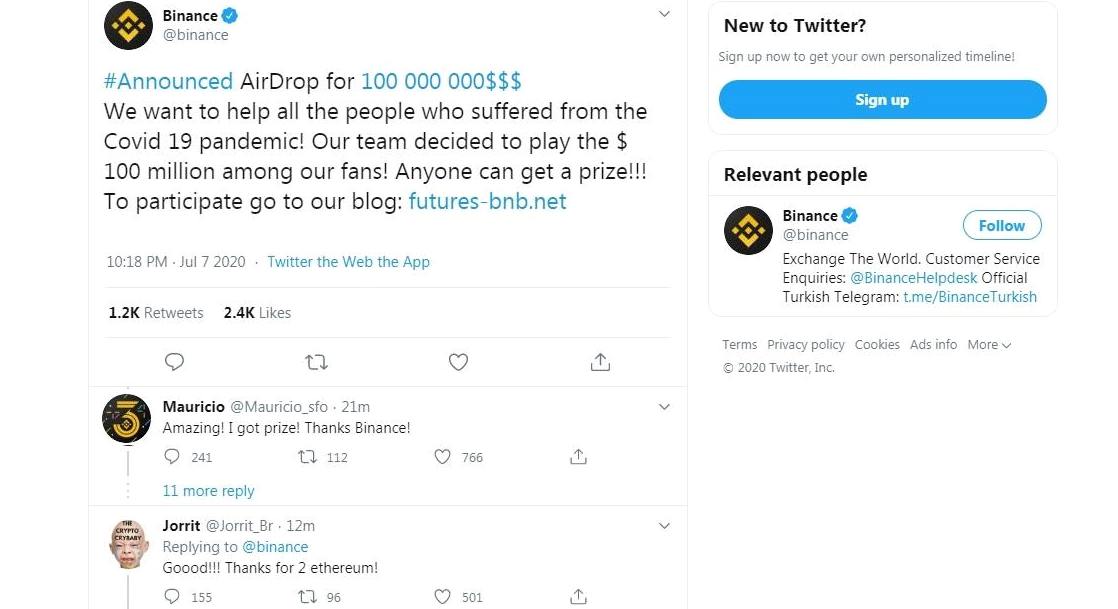Open the main tweet's chevron menu
The image size is (1118, 609).
point(664,14)
